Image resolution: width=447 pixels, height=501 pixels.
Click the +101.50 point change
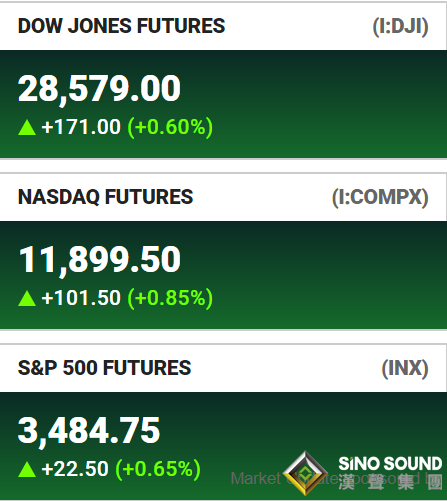click(x=81, y=298)
